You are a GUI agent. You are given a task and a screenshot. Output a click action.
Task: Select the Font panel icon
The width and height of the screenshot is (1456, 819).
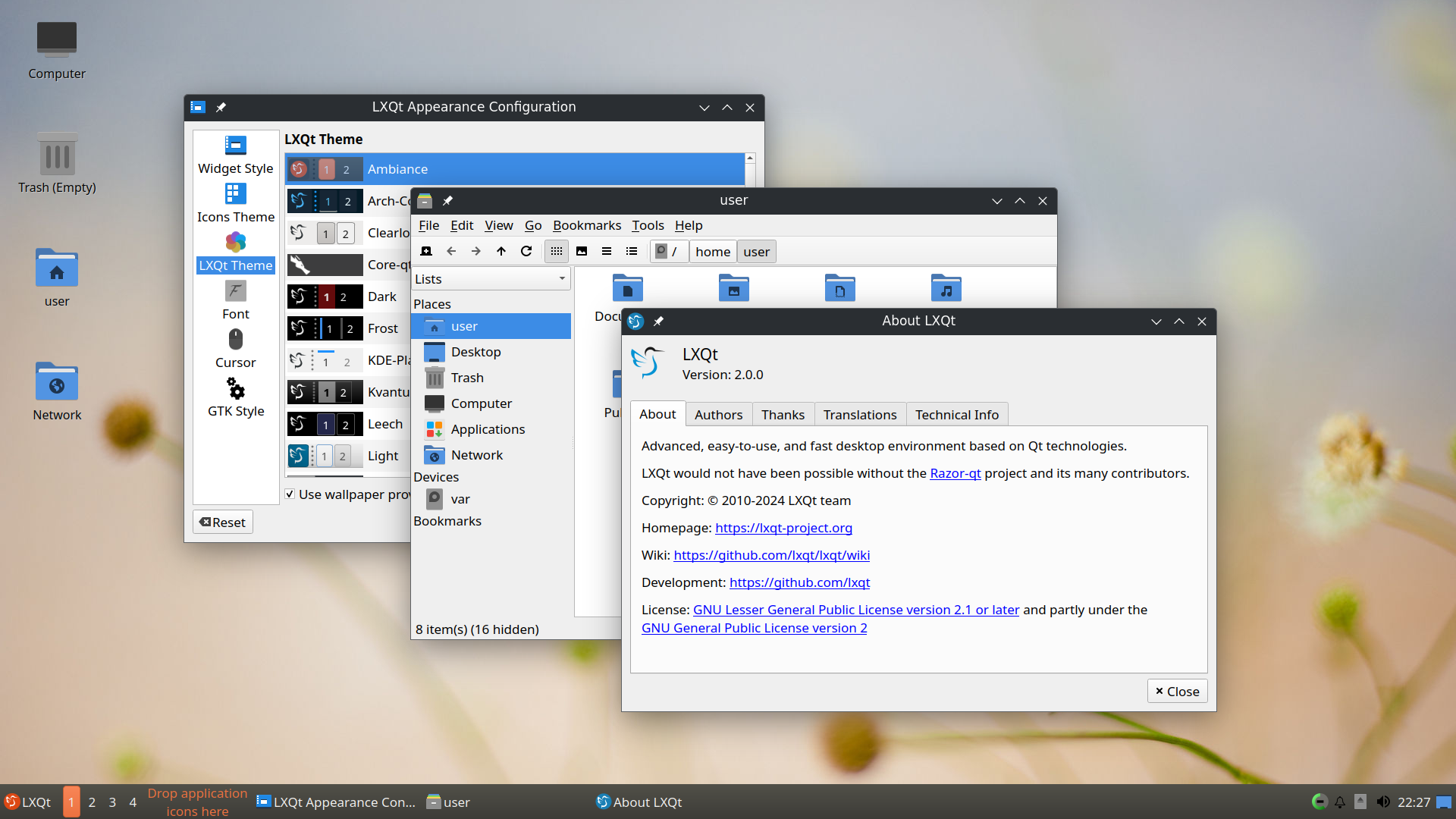coord(235,291)
